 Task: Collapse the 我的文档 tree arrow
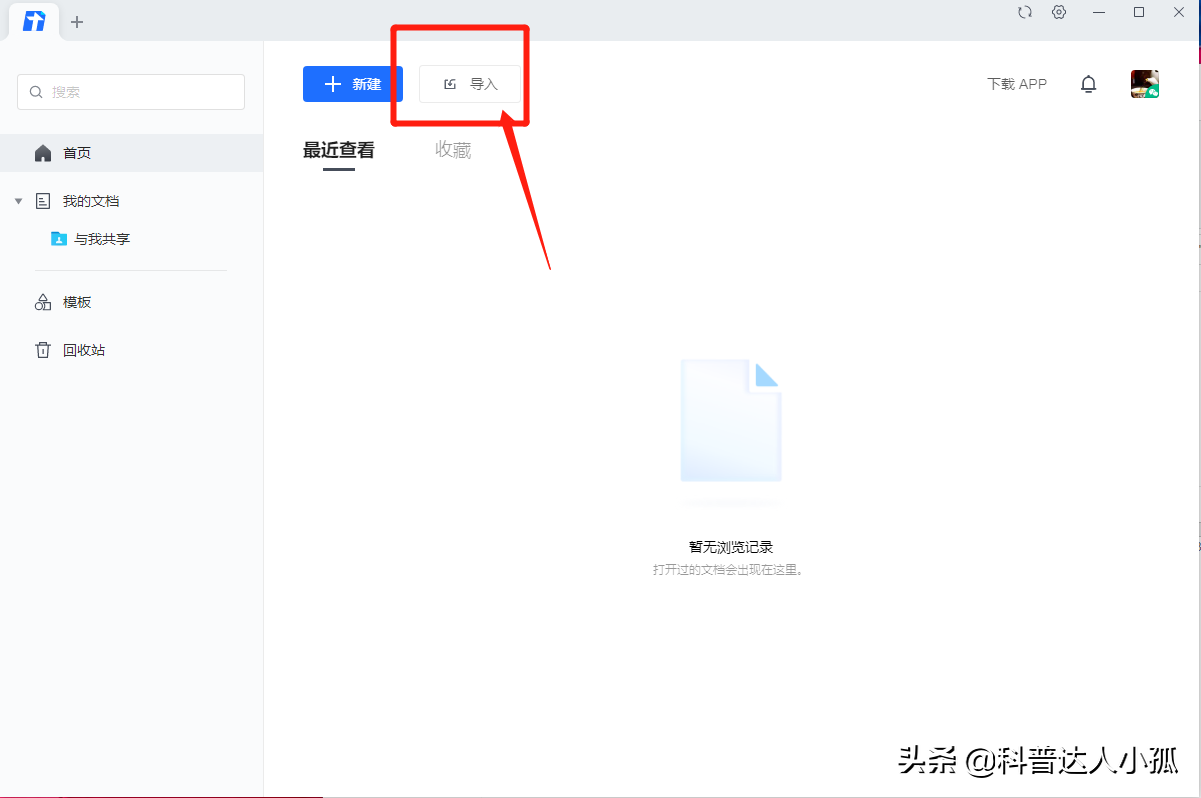click(18, 201)
